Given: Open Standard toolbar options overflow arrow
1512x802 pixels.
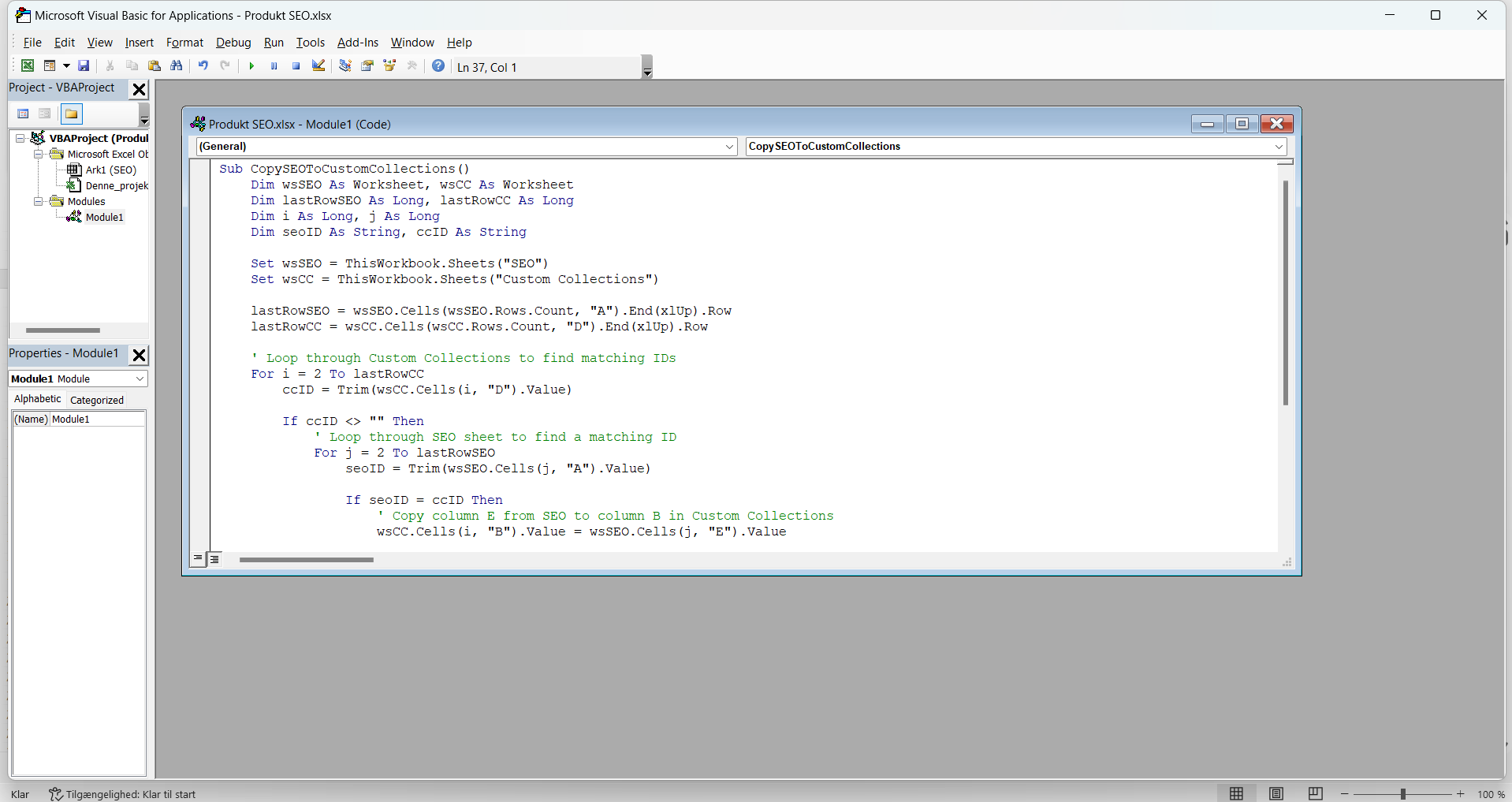Looking at the screenshot, I should pos(647,67).
